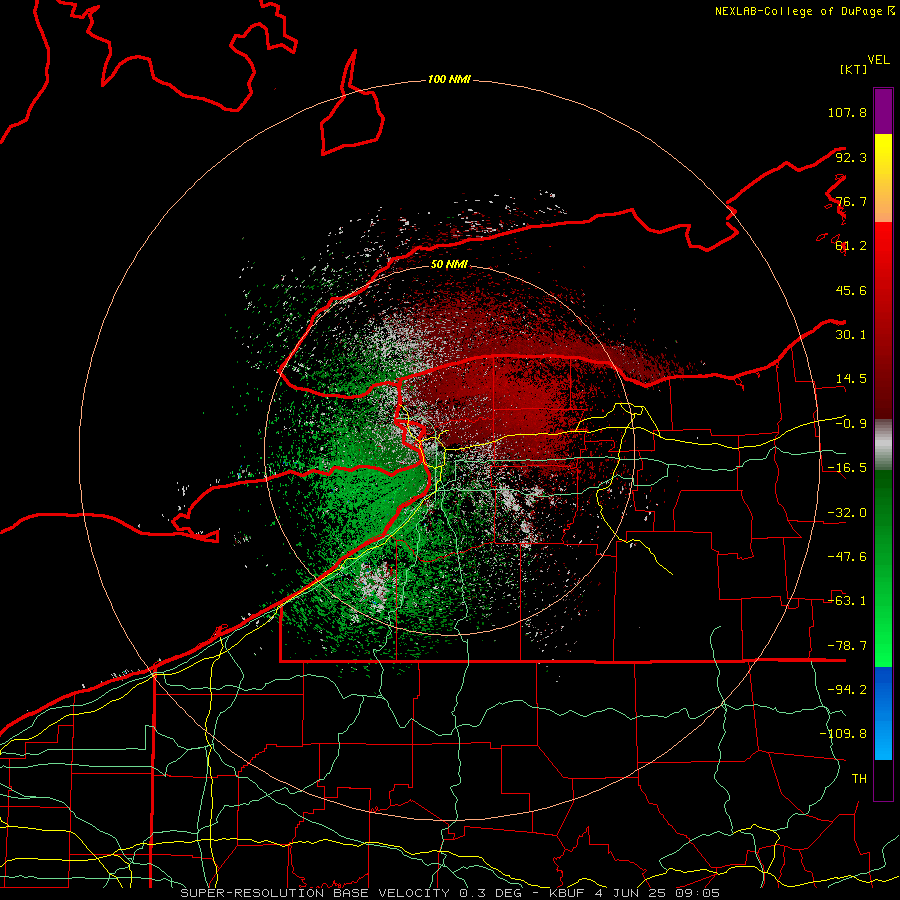Select the -0.9 scale value
This screenshot has height=900, width=900.
coord(851,424)
